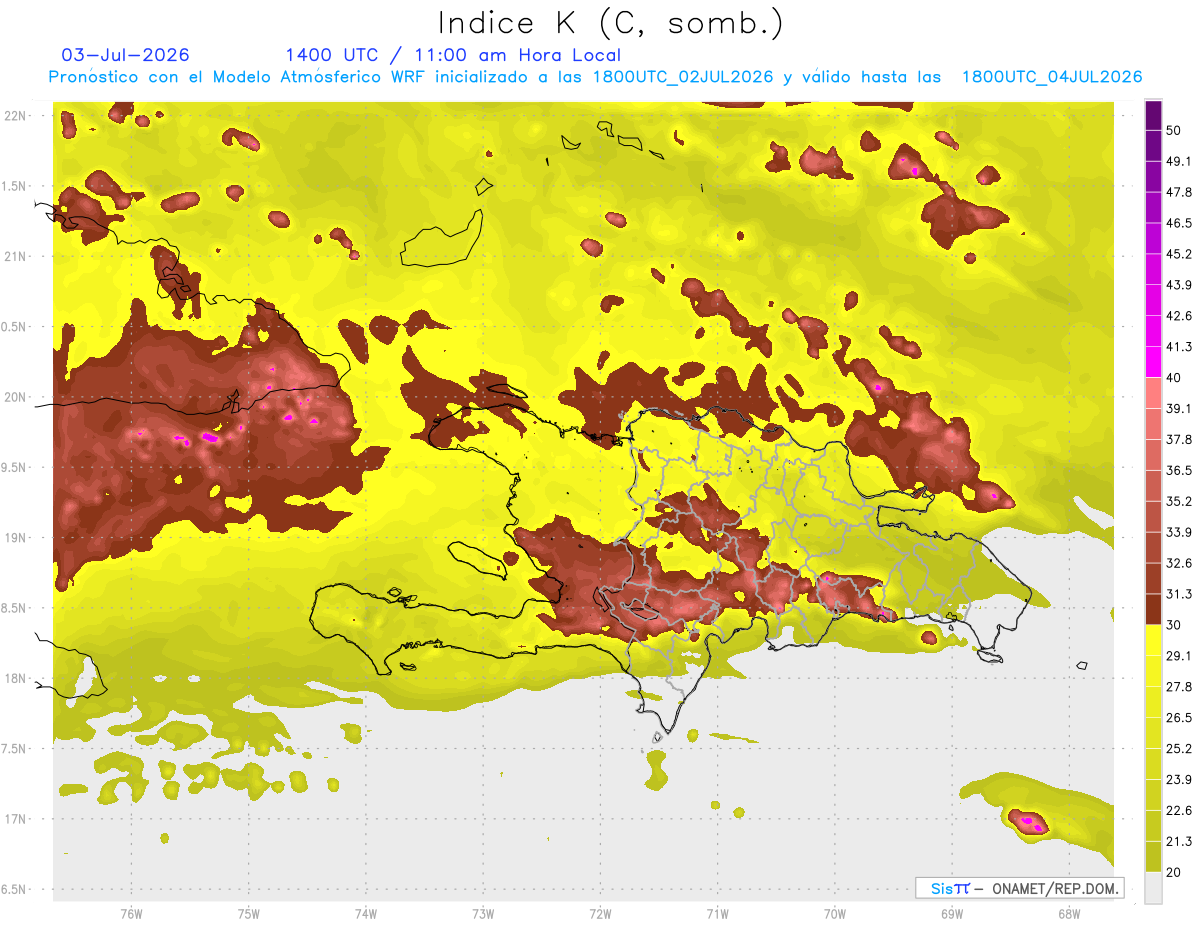Click the colorbar value 21.3

click(x=1180, y=842)
